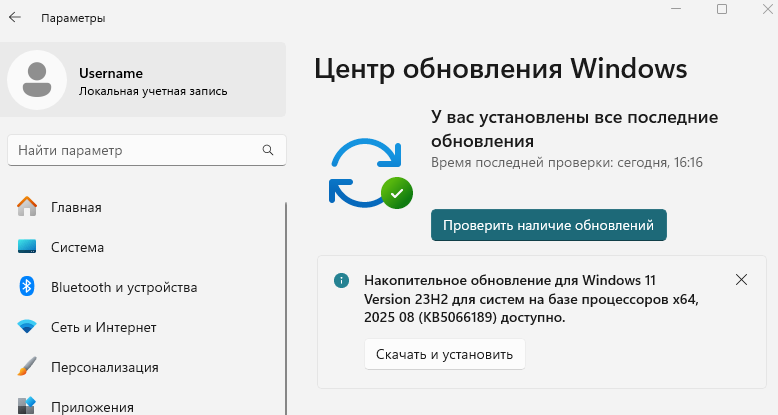
Task: Click Скачать и установить button
Action: (x=445, y=354)
